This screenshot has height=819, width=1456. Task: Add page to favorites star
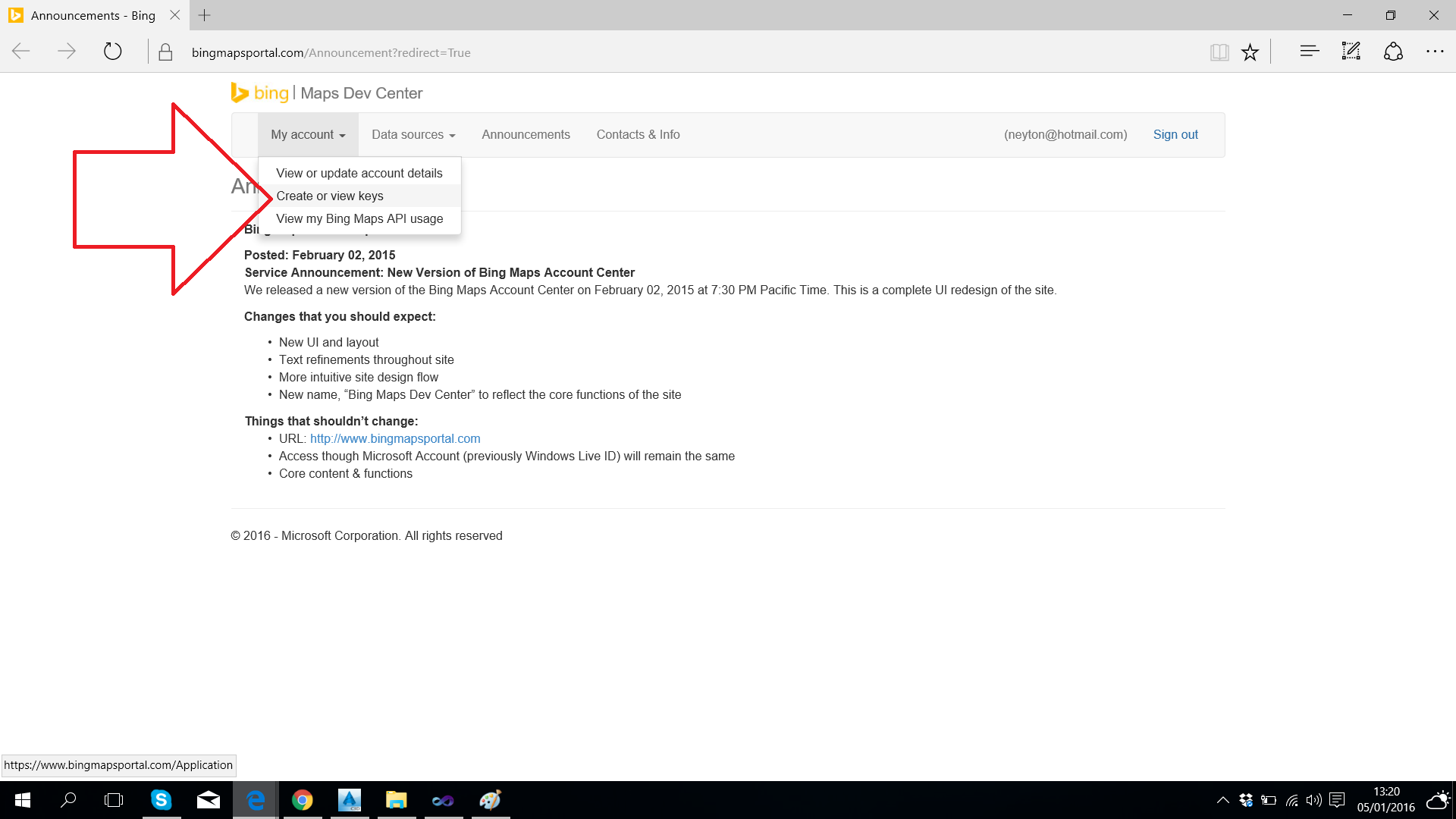1250,52
